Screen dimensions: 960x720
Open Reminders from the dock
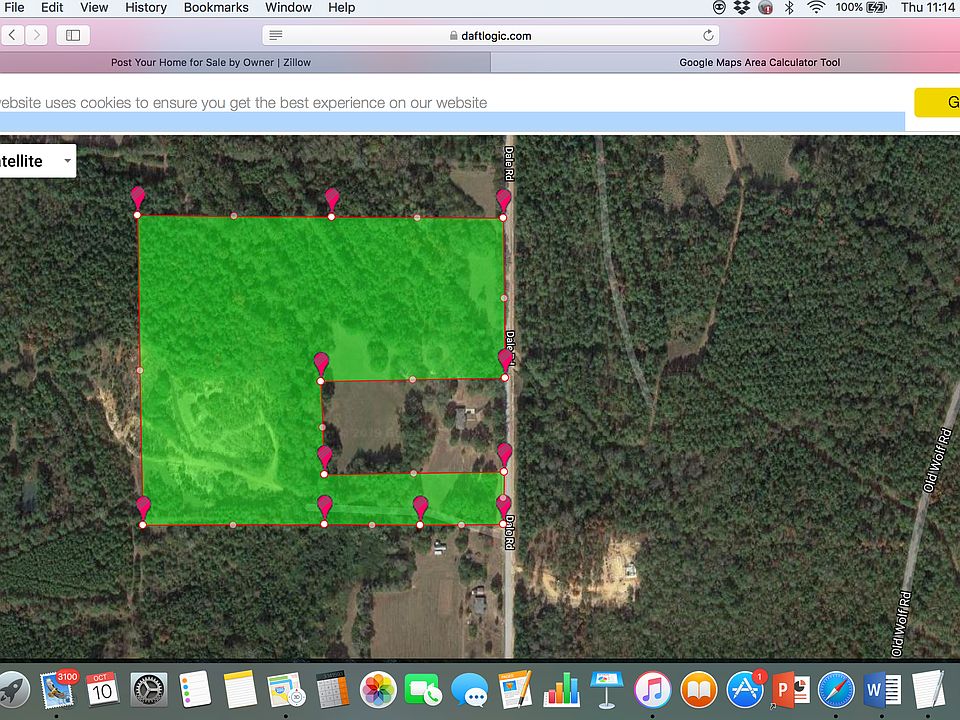[195, 690]
